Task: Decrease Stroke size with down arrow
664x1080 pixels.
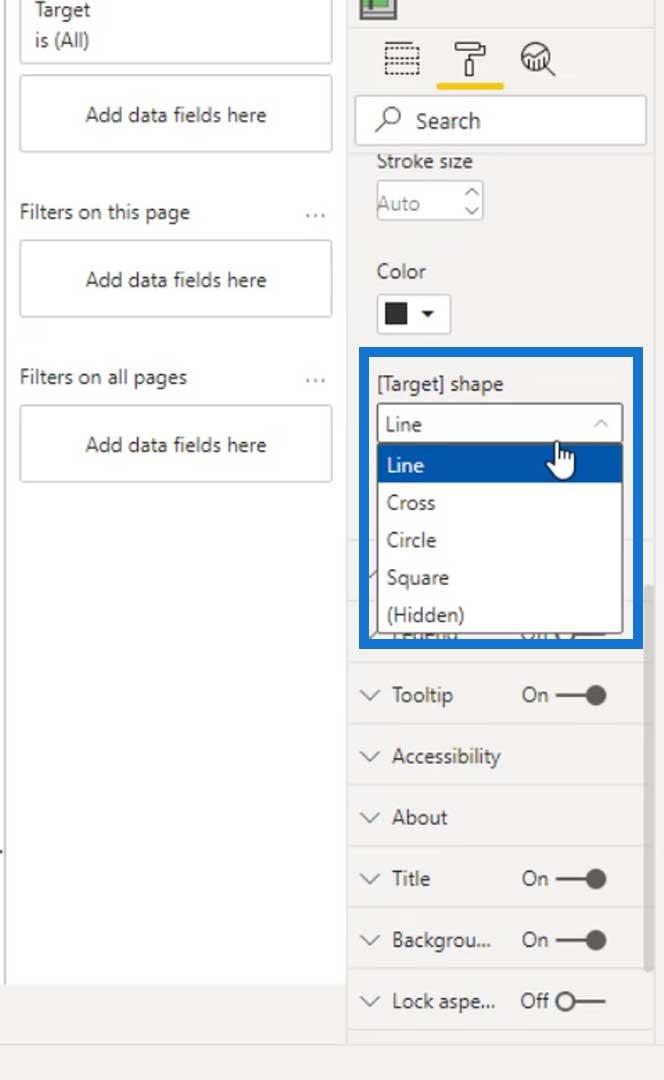Action: pyautogui.click(x=472, y=210)
